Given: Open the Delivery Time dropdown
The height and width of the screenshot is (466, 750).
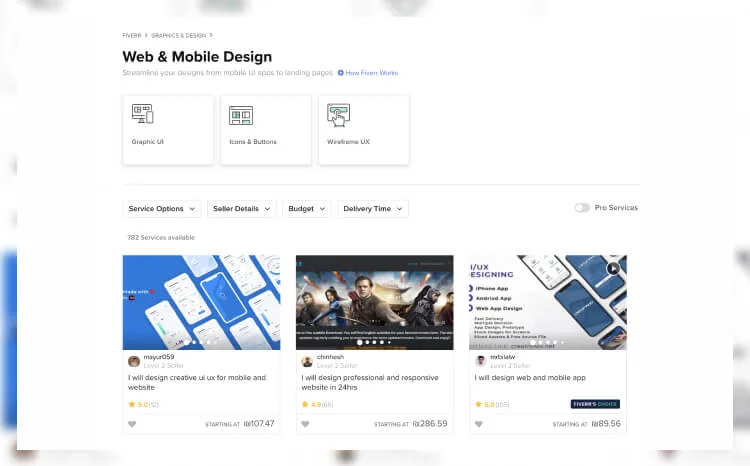Looking at the screenshot, I should tap(373, 209).
